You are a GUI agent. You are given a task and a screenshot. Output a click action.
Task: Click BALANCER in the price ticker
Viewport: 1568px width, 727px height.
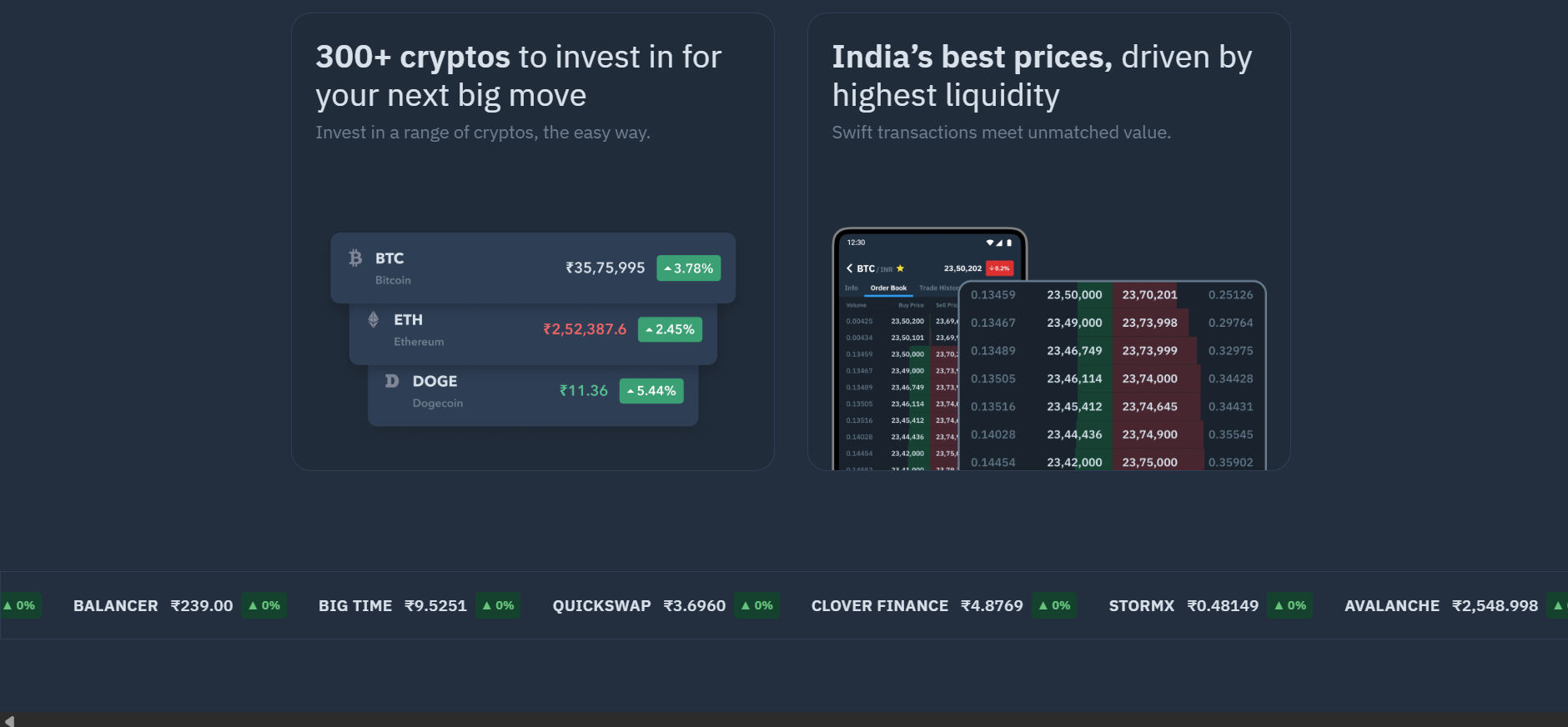pyautogui.click(x=115, y=605)
